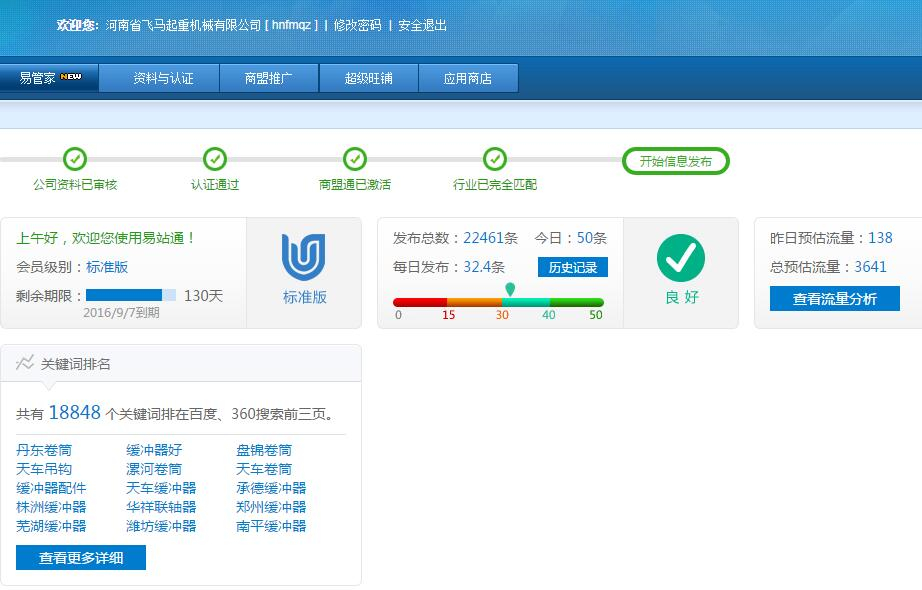Click the 安全退出 logout link

point(422,25)
